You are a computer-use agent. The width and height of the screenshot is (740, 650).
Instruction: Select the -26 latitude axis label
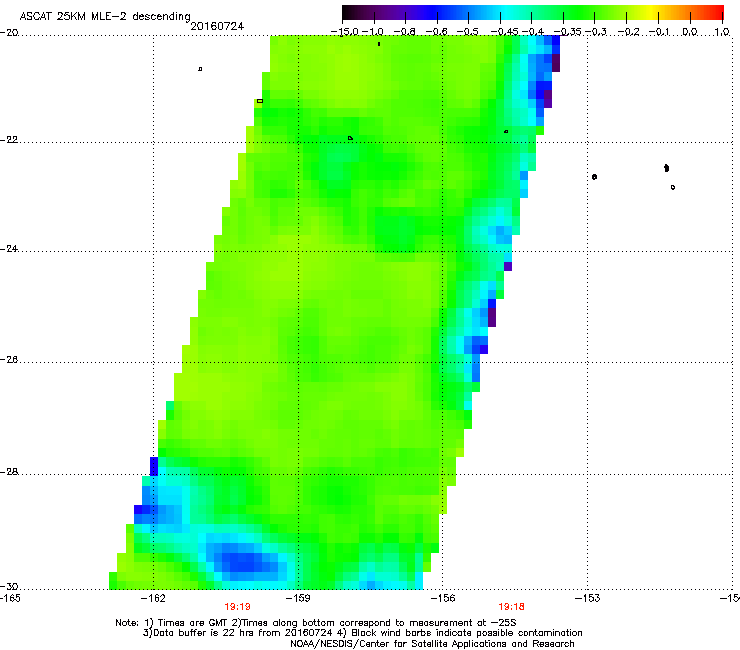(x=9, y=360)
